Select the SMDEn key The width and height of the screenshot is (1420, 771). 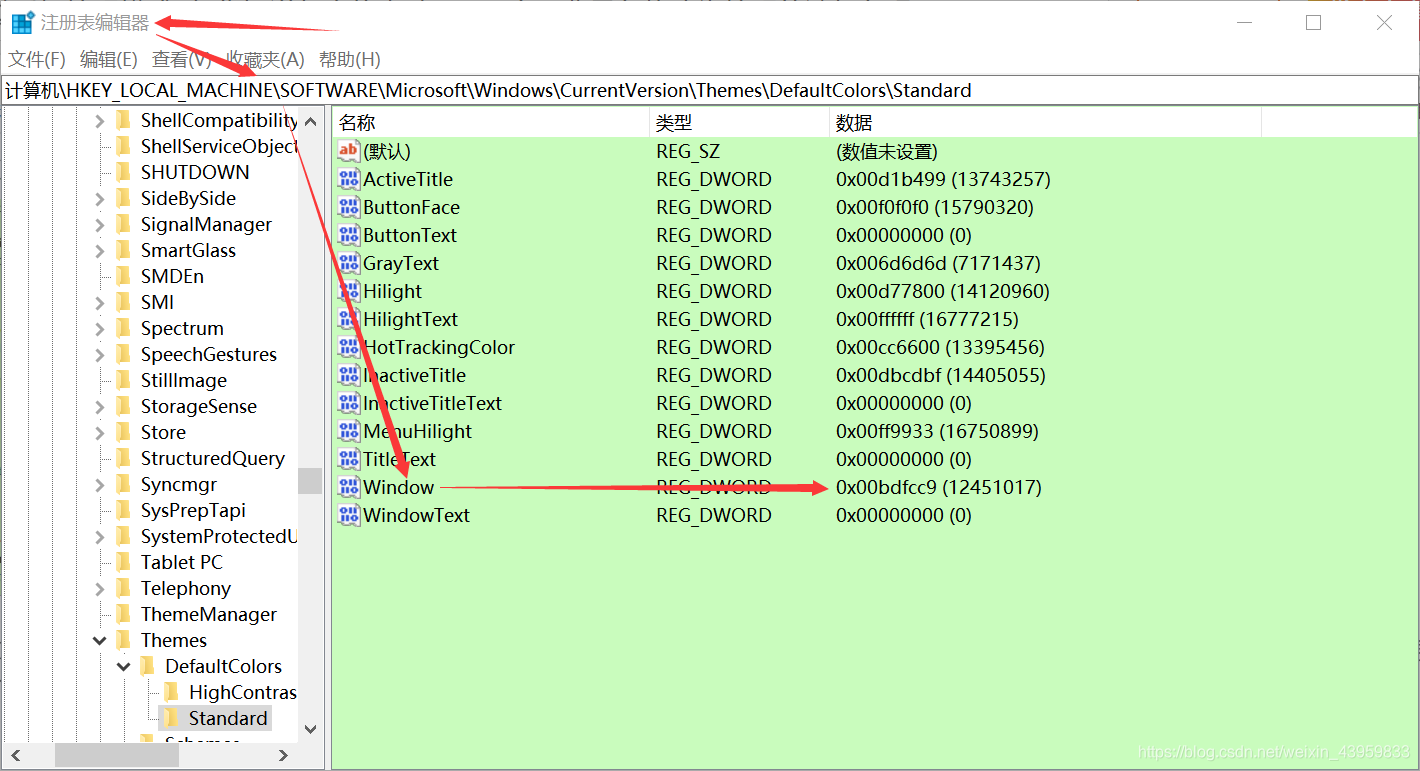pyautogui.click(x=172, y=276)
